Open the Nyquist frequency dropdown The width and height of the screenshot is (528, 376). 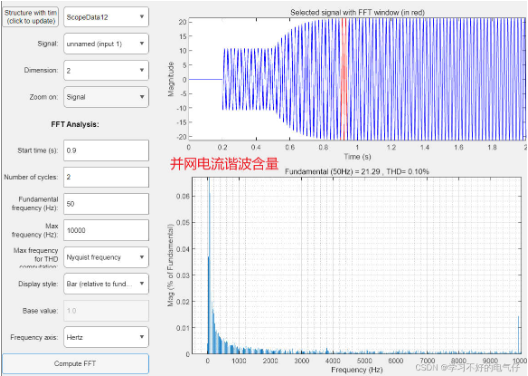(106, 257)
